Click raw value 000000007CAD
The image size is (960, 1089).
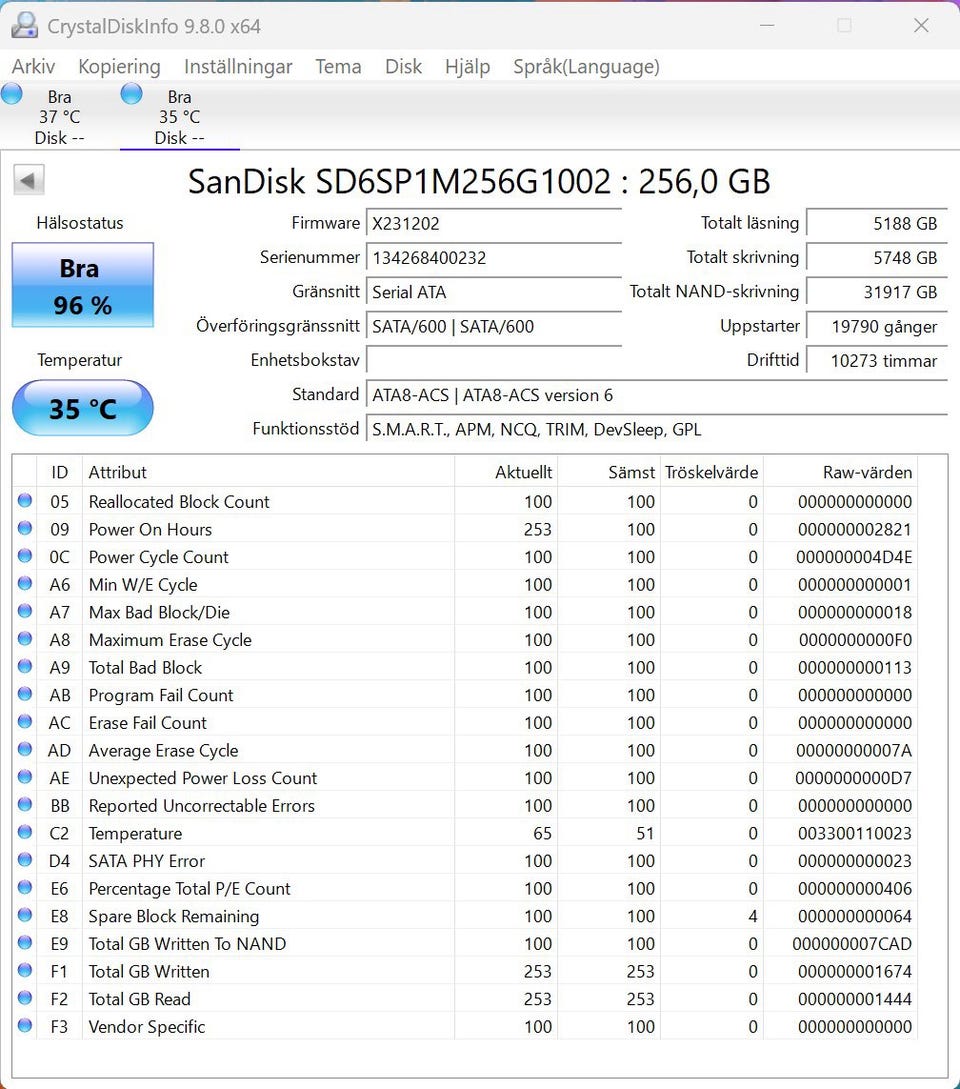(x=852, y=944)
